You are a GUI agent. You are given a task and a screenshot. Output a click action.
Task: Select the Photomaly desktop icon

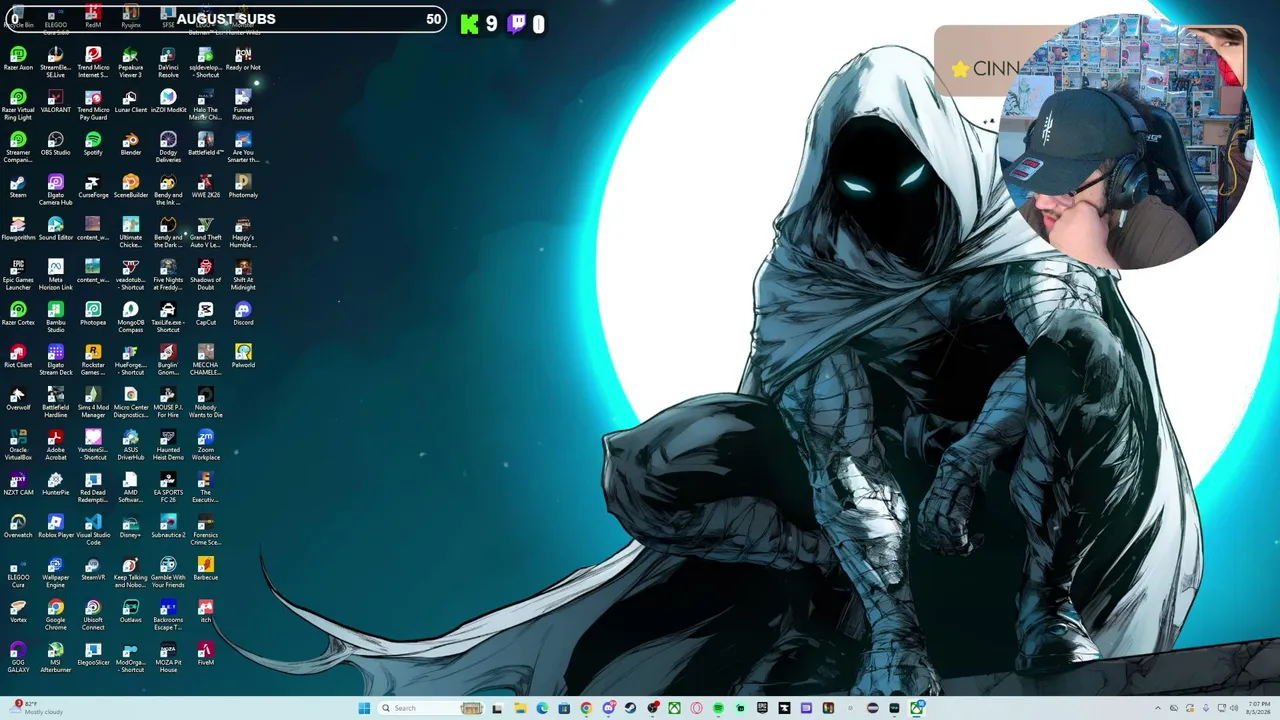(243, 187)
